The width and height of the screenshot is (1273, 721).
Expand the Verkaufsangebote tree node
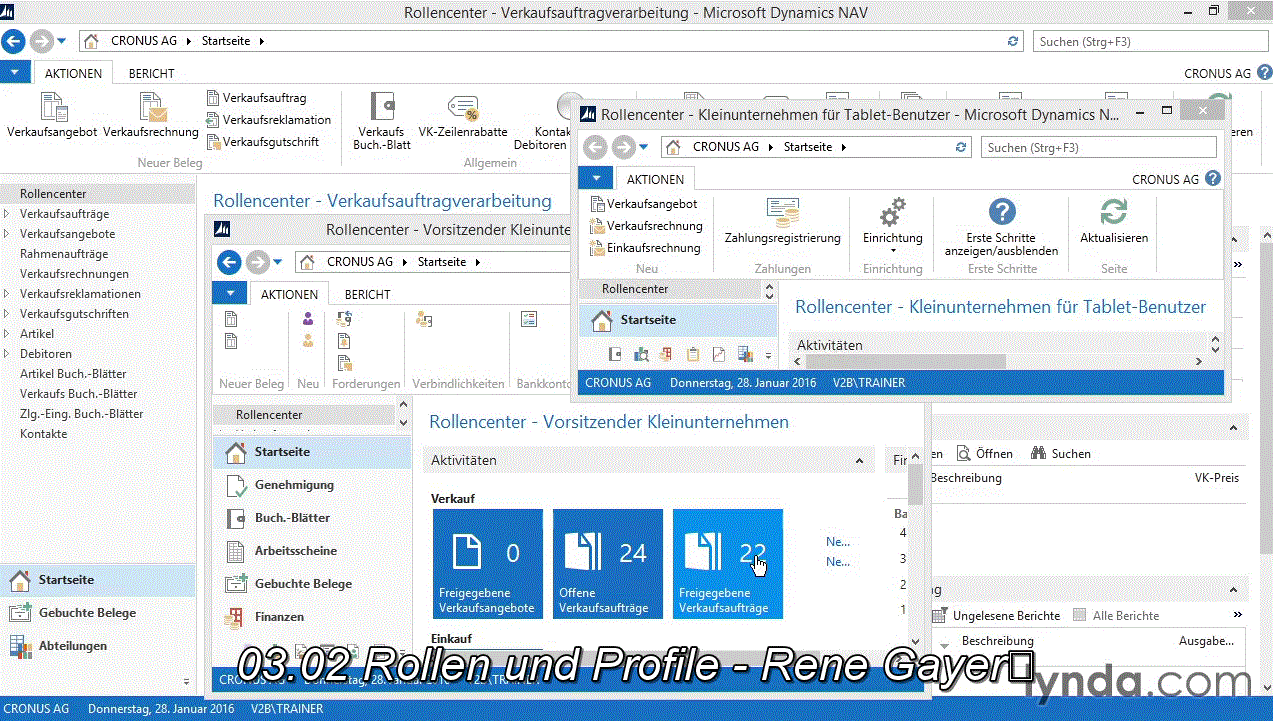click(7, 234)
